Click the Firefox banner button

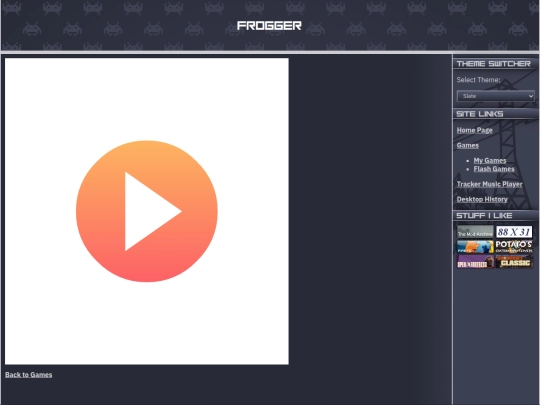pos(475,247)
